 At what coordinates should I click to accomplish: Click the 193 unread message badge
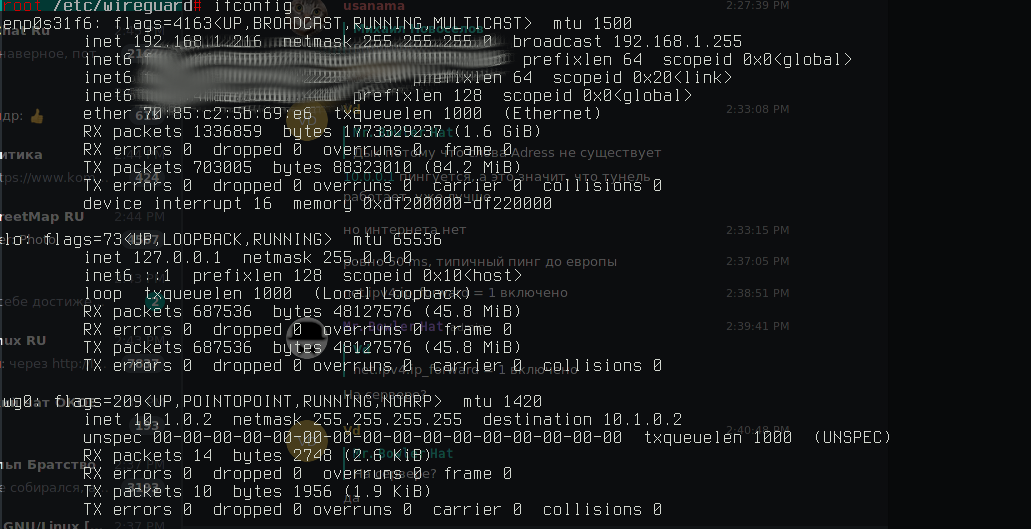(147, 426)
